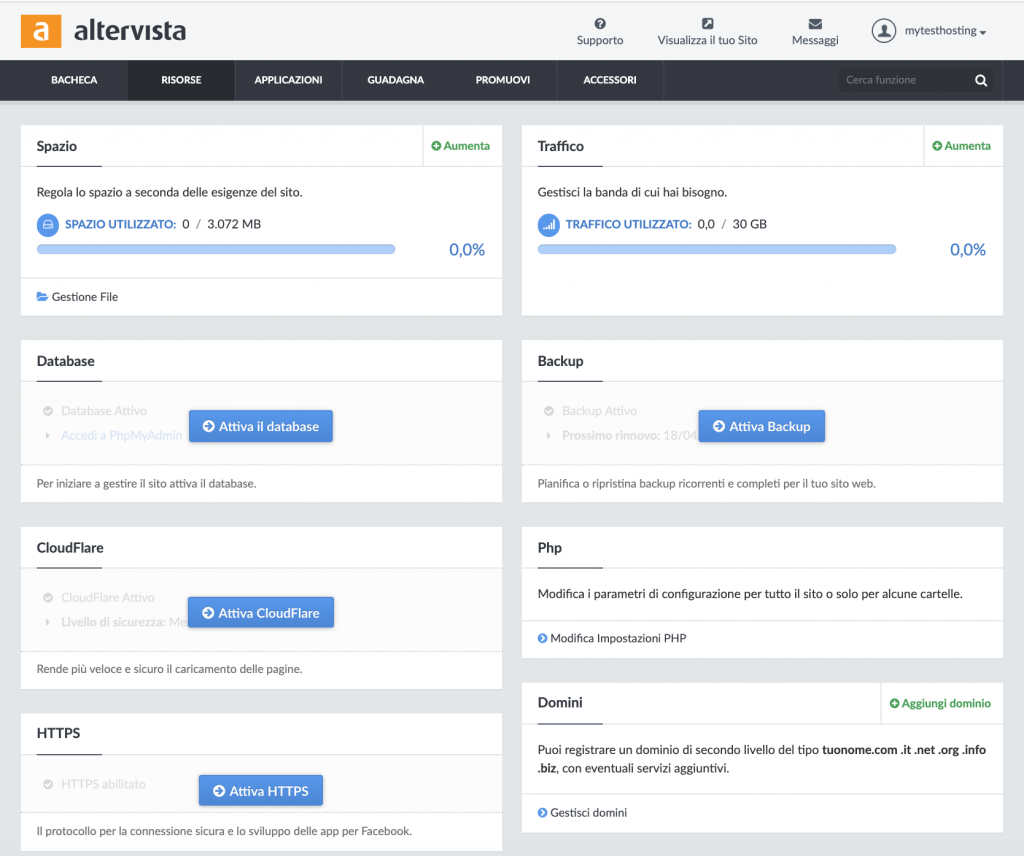Click the Spazio usage progress bar
This screenshot has width=1024, height=856.
point(216,249)
